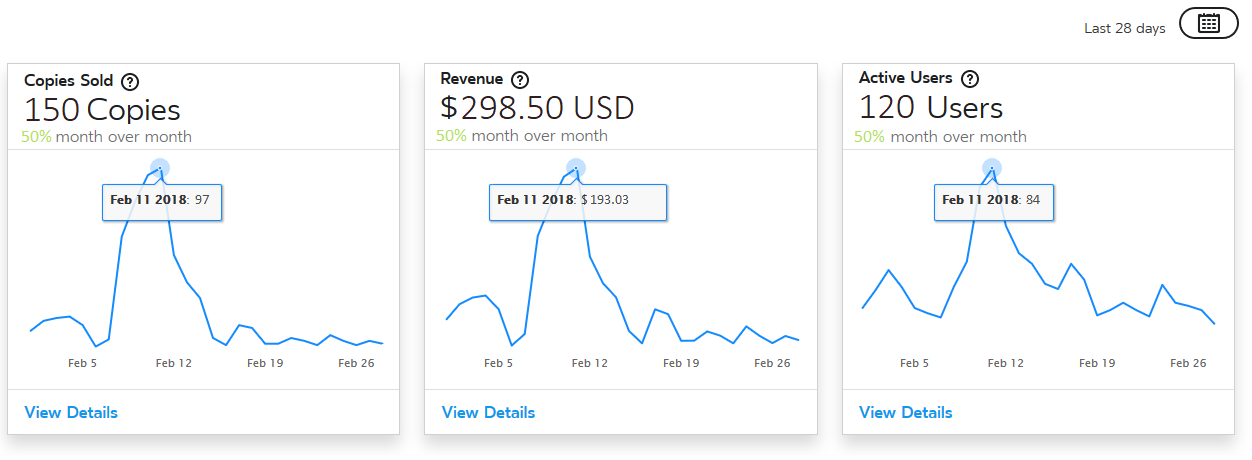Click the Last 28 days label
This screenshot has width=1252, height=460.
click(x=1124, y=28)
